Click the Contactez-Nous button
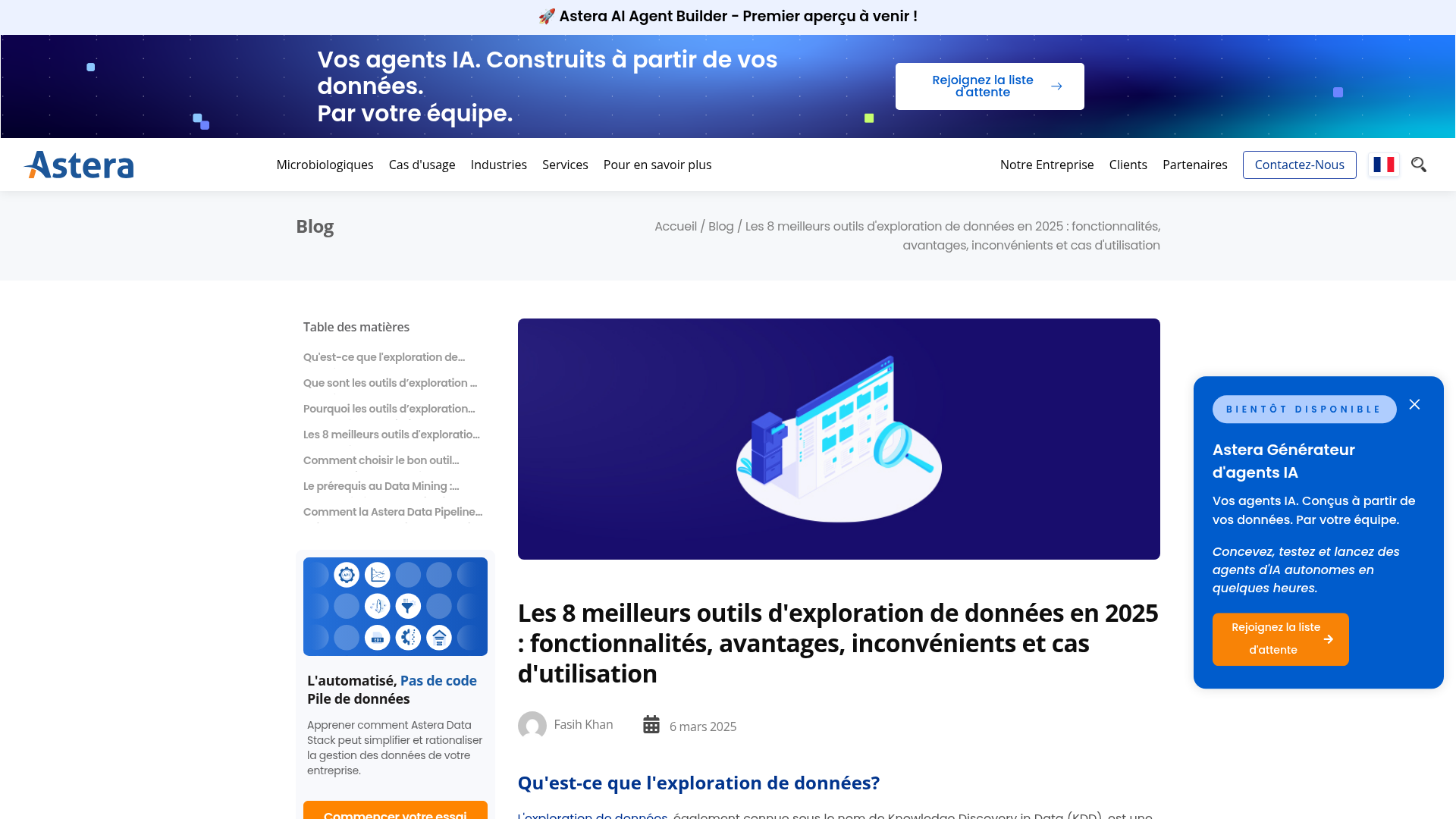Viewport: 1456px width, 819px height. click(x=1299, y=165)
